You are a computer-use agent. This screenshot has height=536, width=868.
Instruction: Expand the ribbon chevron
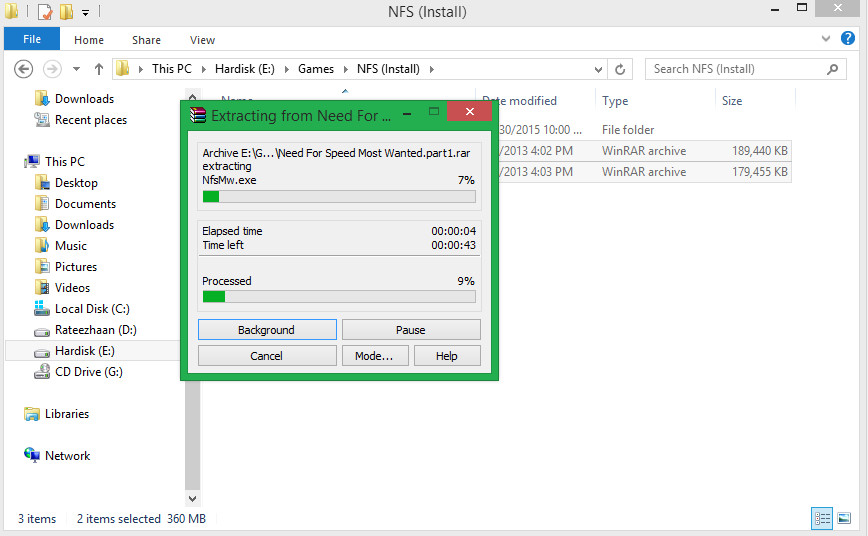click(826, 39)
